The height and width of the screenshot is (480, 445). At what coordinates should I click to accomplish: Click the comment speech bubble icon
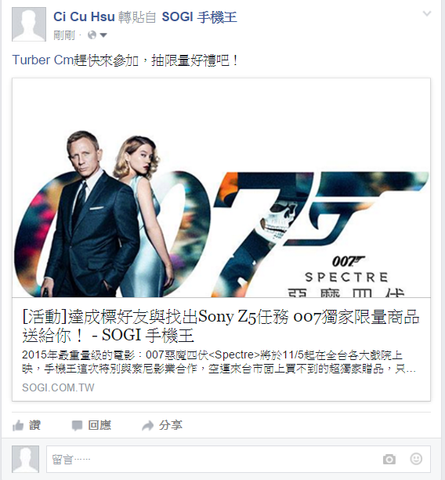(77, 426)
